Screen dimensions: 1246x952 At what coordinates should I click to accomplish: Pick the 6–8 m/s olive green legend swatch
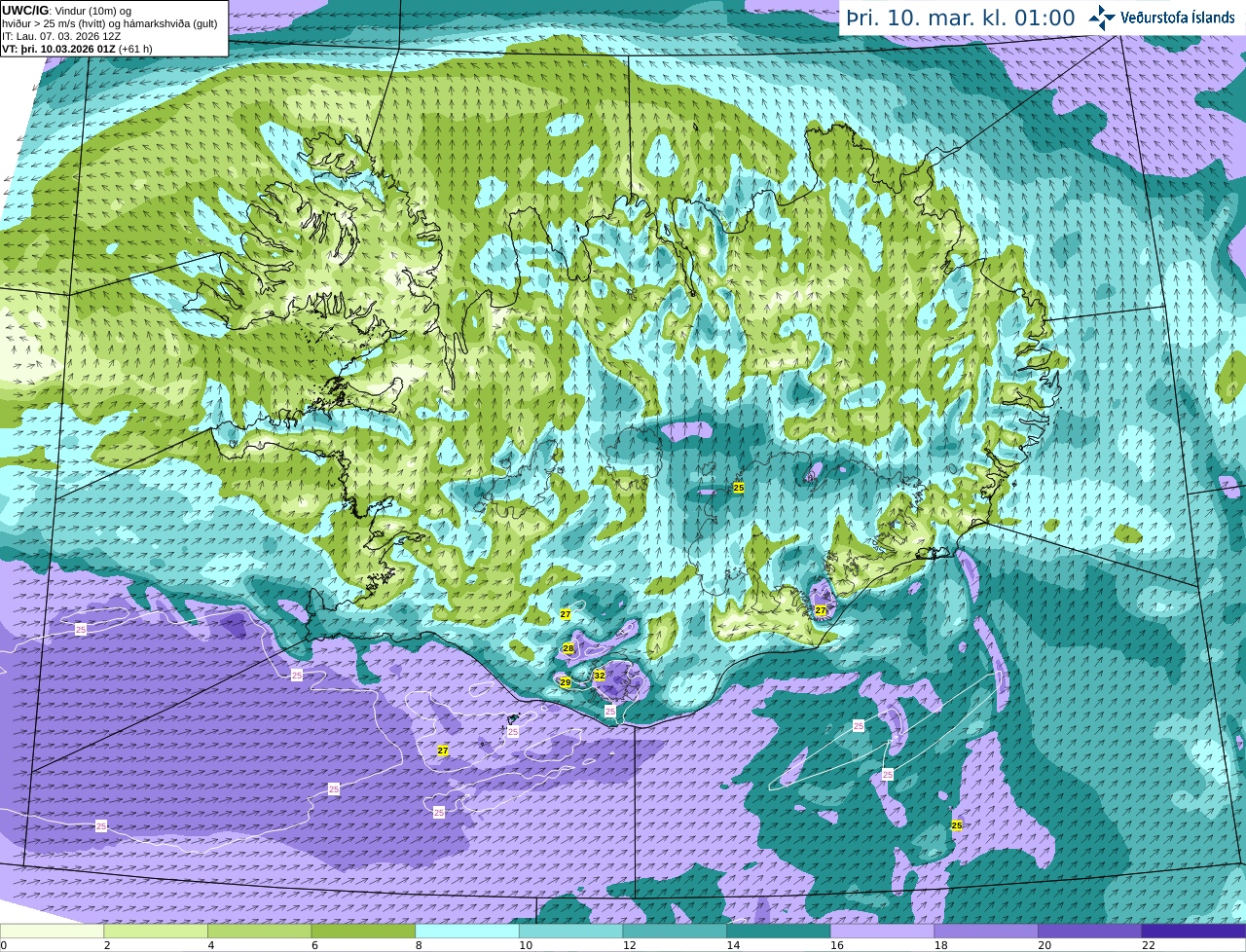tap(363, 931)
